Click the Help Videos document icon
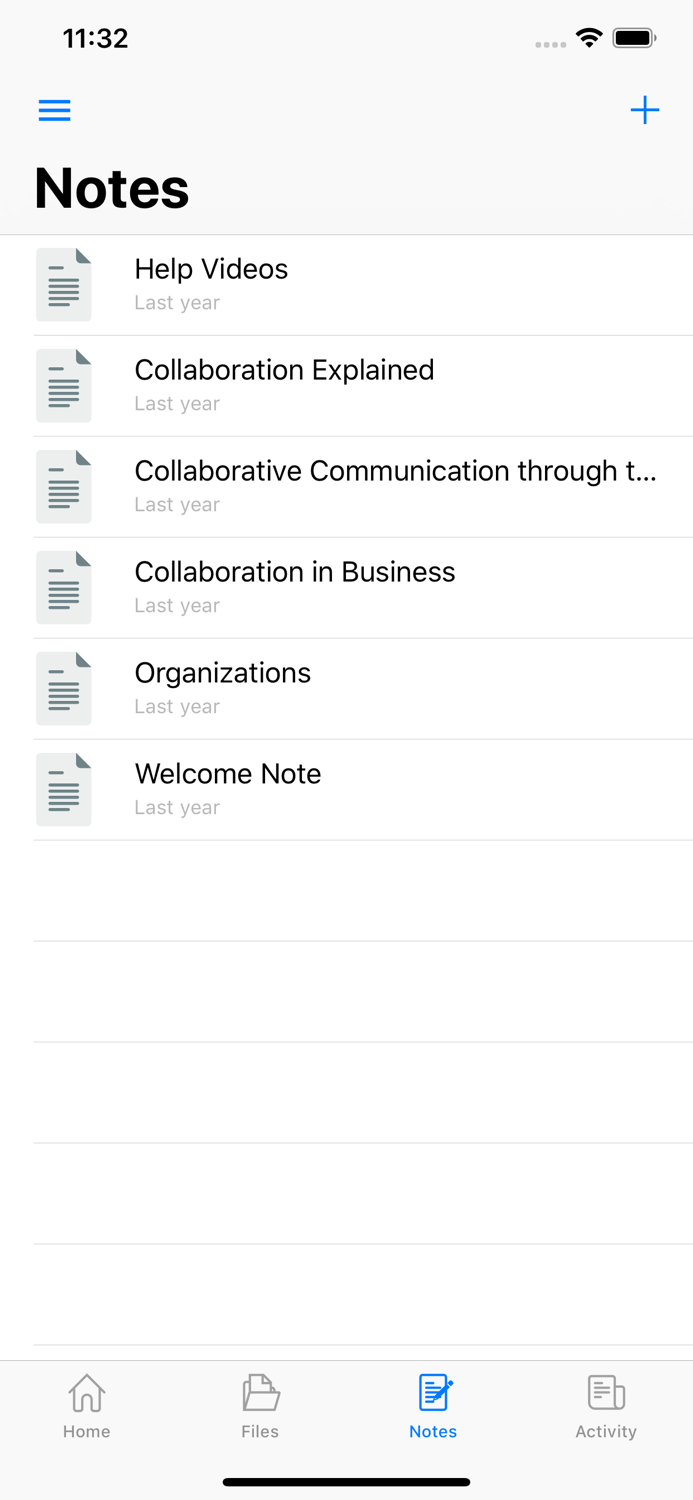Screen dimensions: 693x1500 [x=64, y=285]
